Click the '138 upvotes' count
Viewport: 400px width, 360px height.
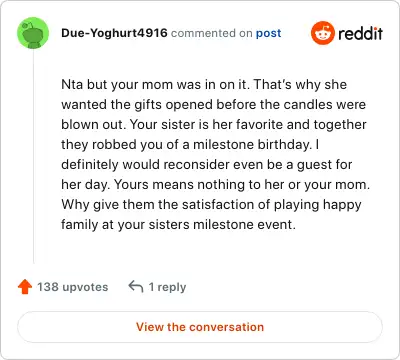72,287
